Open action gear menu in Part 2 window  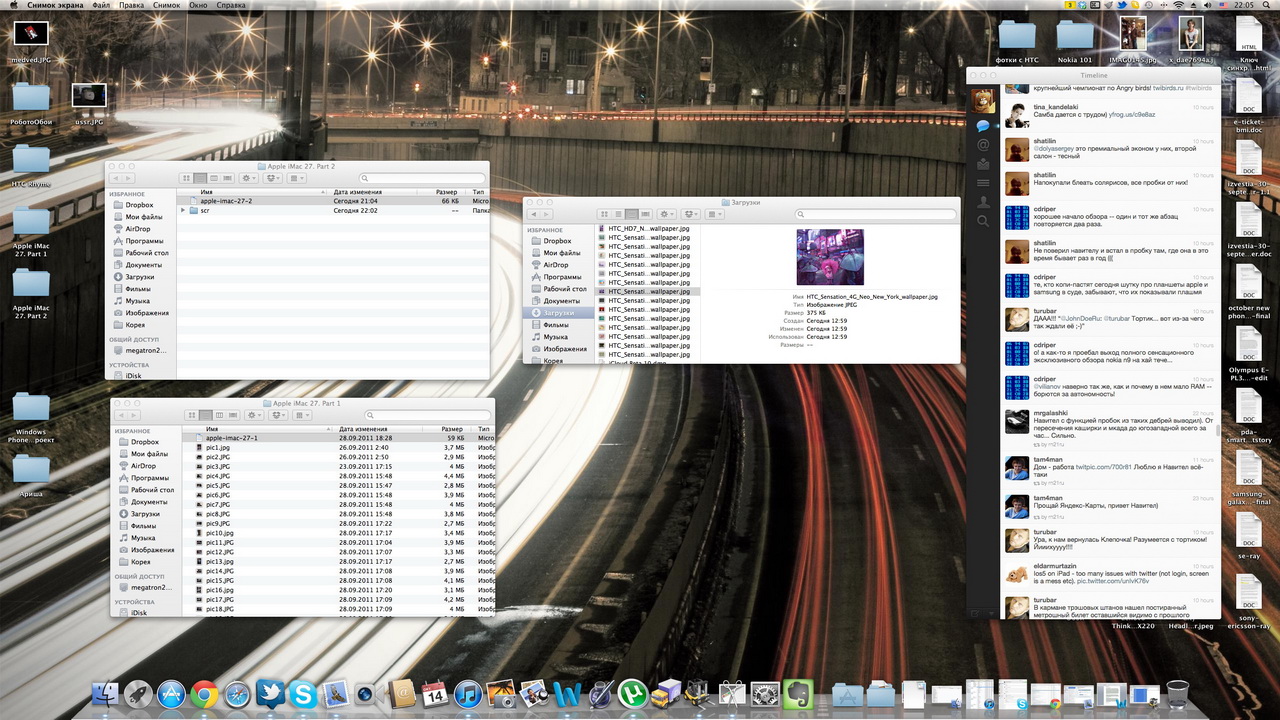[x=248, y=178]
